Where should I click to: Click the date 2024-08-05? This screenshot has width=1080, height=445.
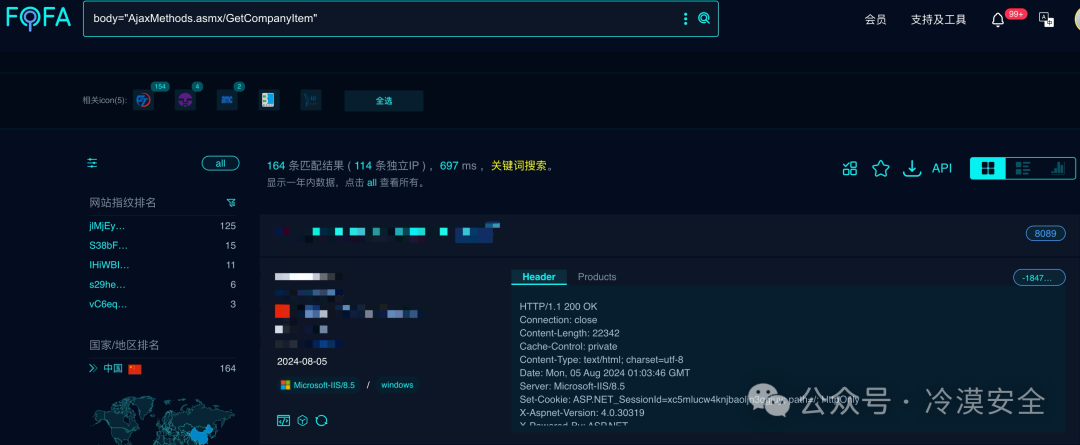(302, 362)
